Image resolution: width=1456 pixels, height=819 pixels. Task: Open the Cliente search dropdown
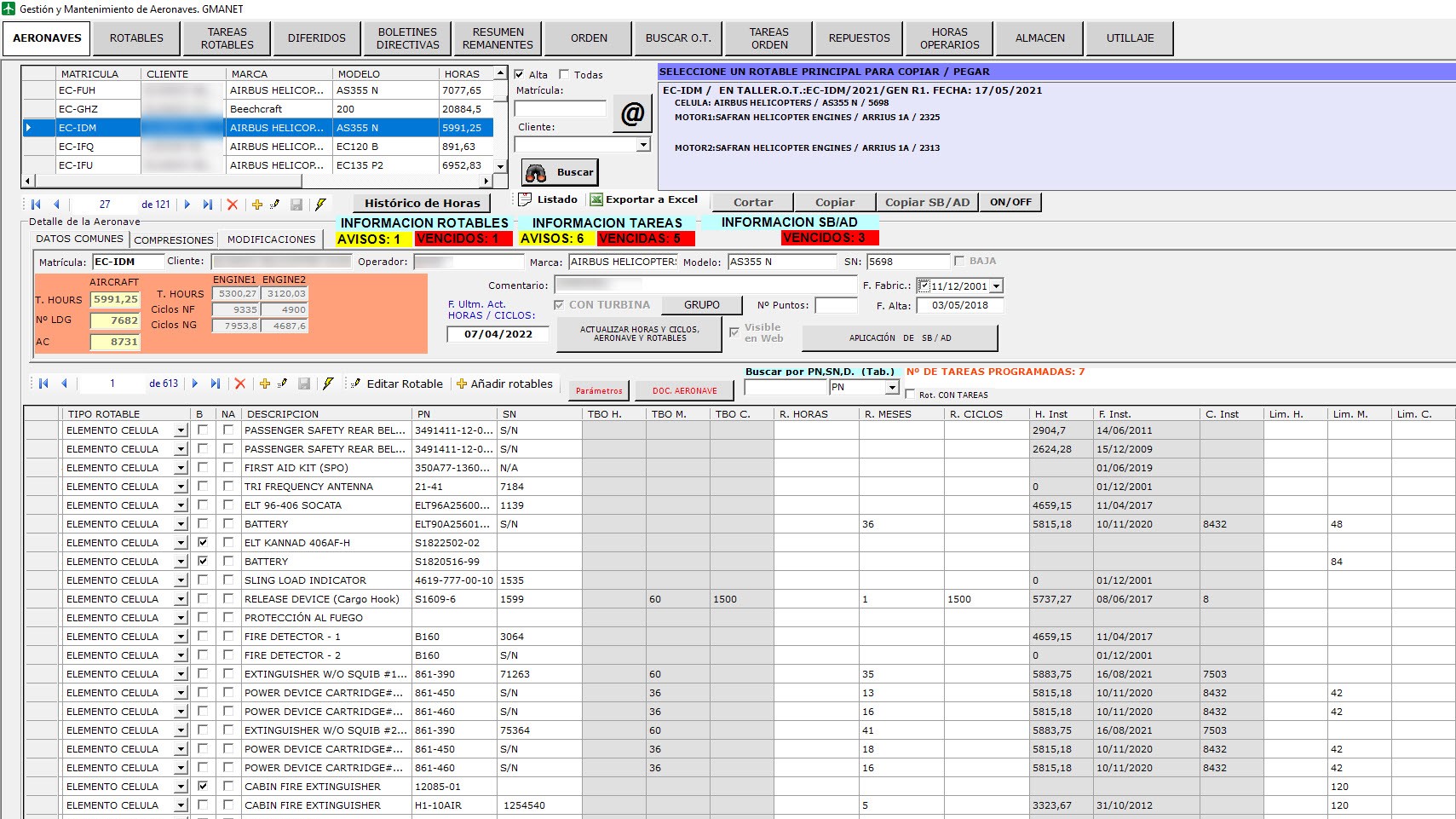point(643,145)
